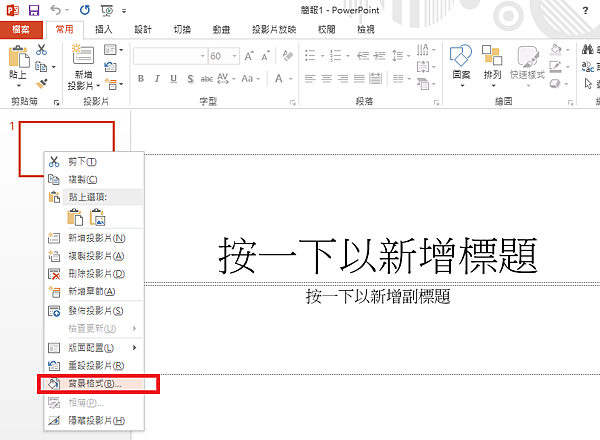This screenshot has height=440, width=600.
Task: Clear all formatting eraser icon
Action: tap(287, 56)
